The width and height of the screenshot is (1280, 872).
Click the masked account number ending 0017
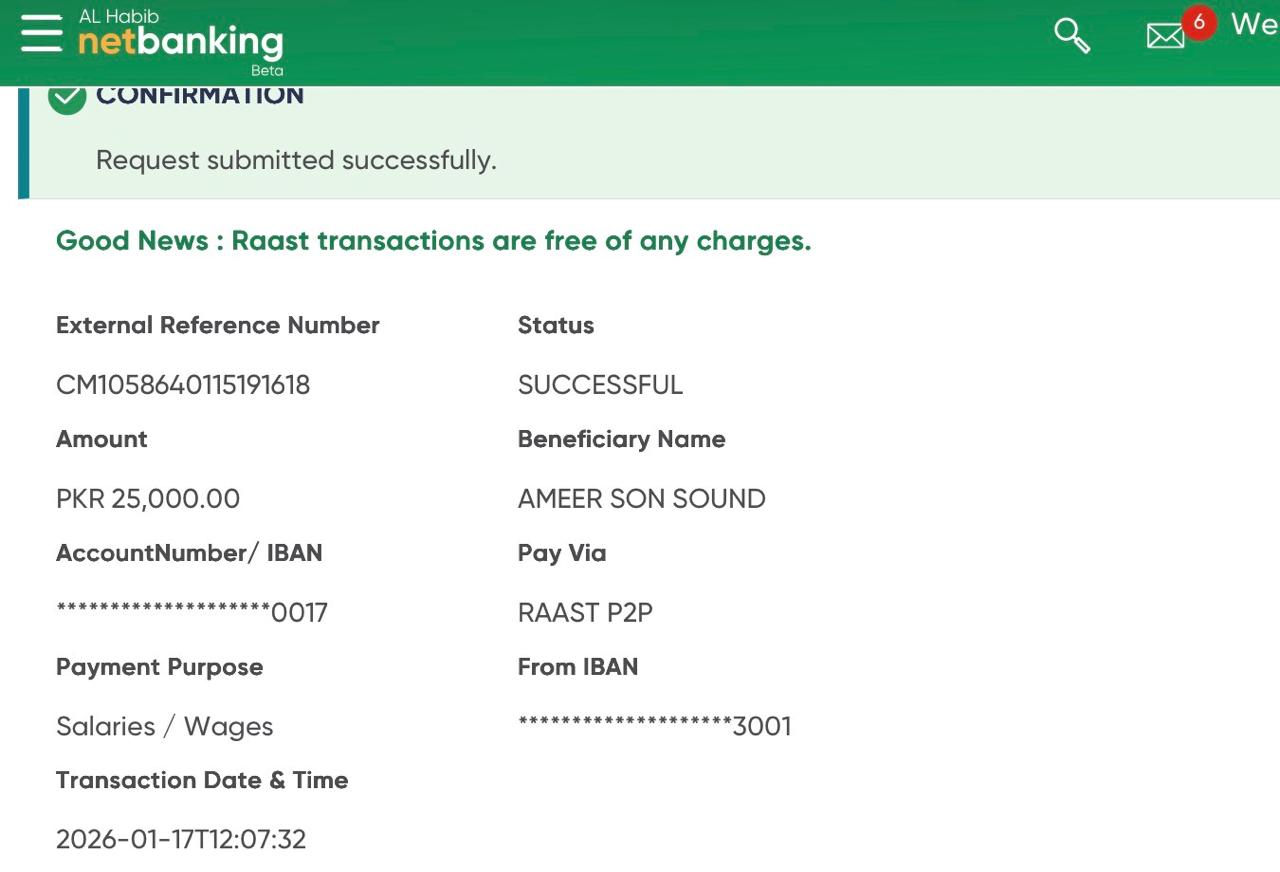(x=192, y=612)
